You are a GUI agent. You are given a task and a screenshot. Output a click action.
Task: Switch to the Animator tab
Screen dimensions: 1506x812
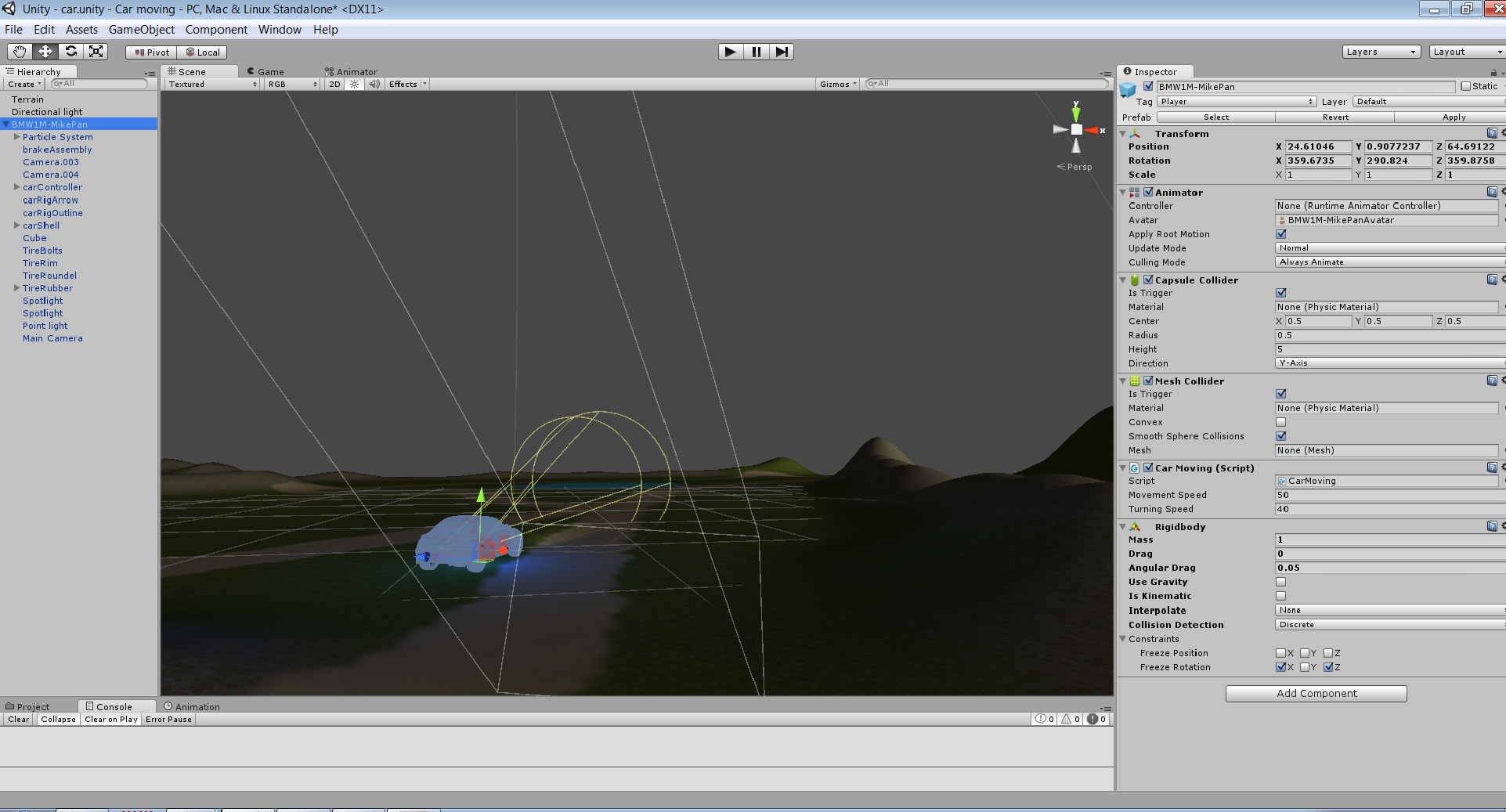coord(352,71)
